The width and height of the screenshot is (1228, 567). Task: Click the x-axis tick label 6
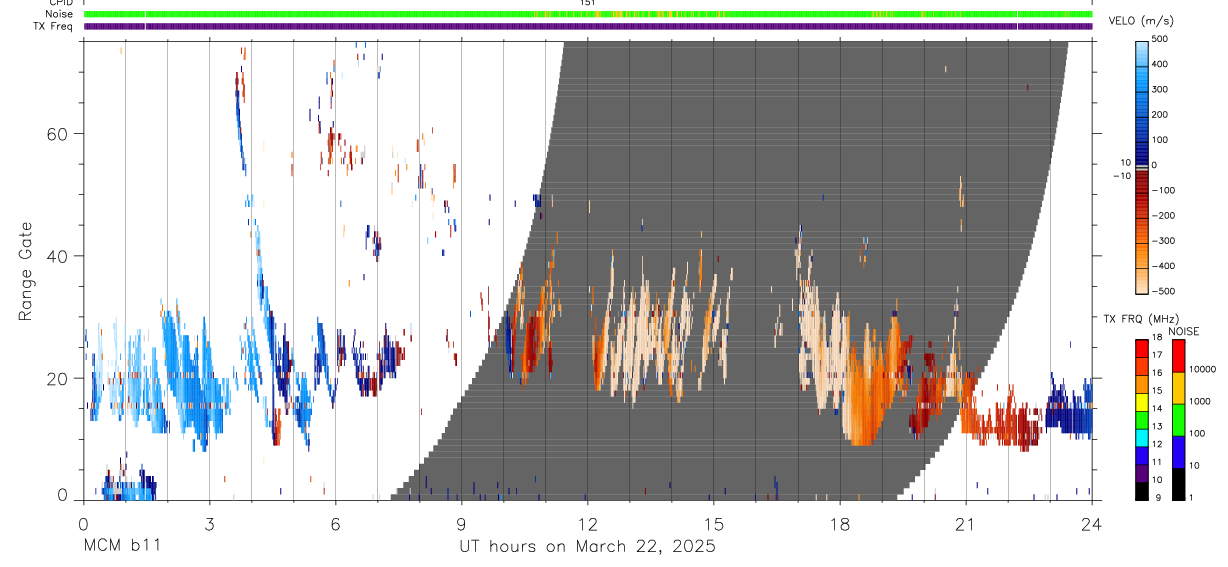coord(335,523)
